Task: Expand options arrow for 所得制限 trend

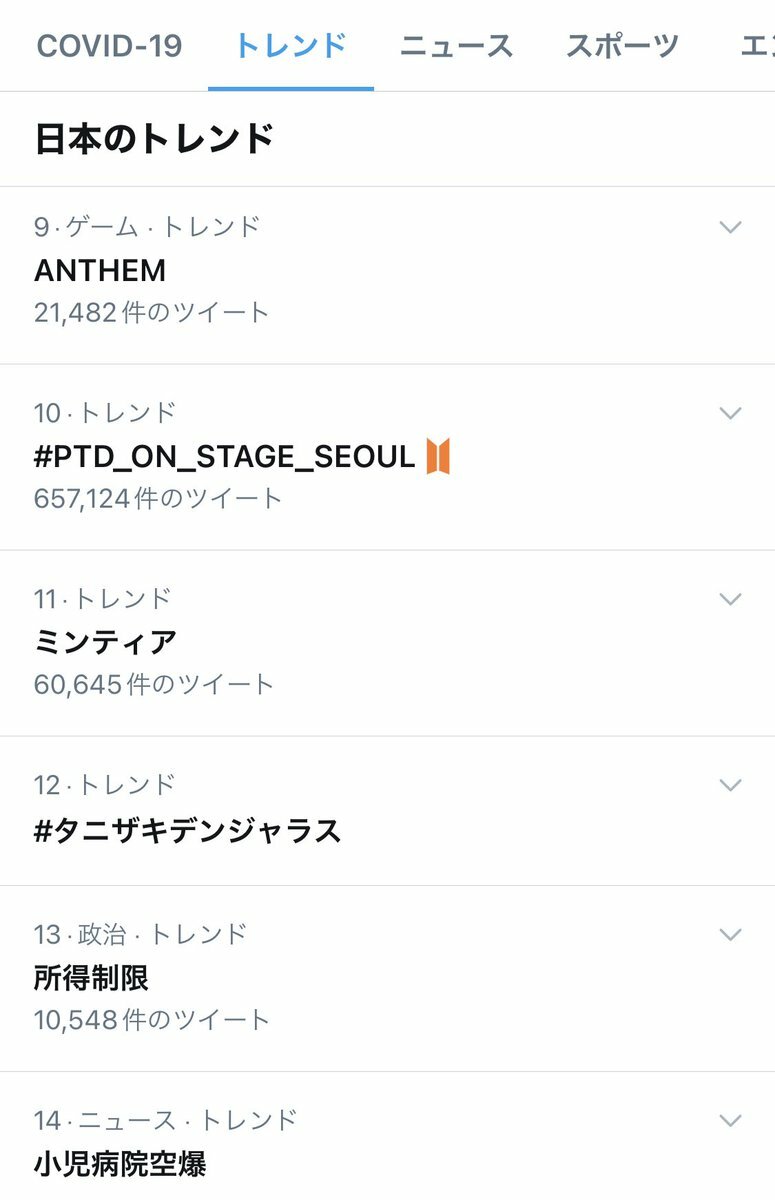Action: (731, 934)
